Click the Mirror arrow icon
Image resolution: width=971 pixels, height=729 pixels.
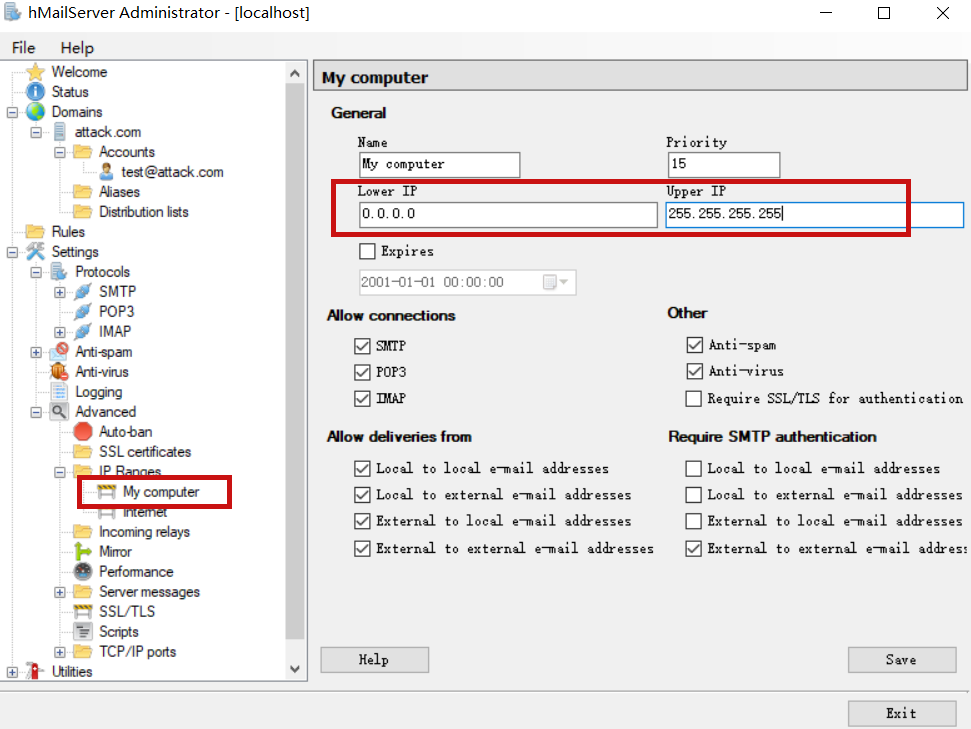point(83,551)
